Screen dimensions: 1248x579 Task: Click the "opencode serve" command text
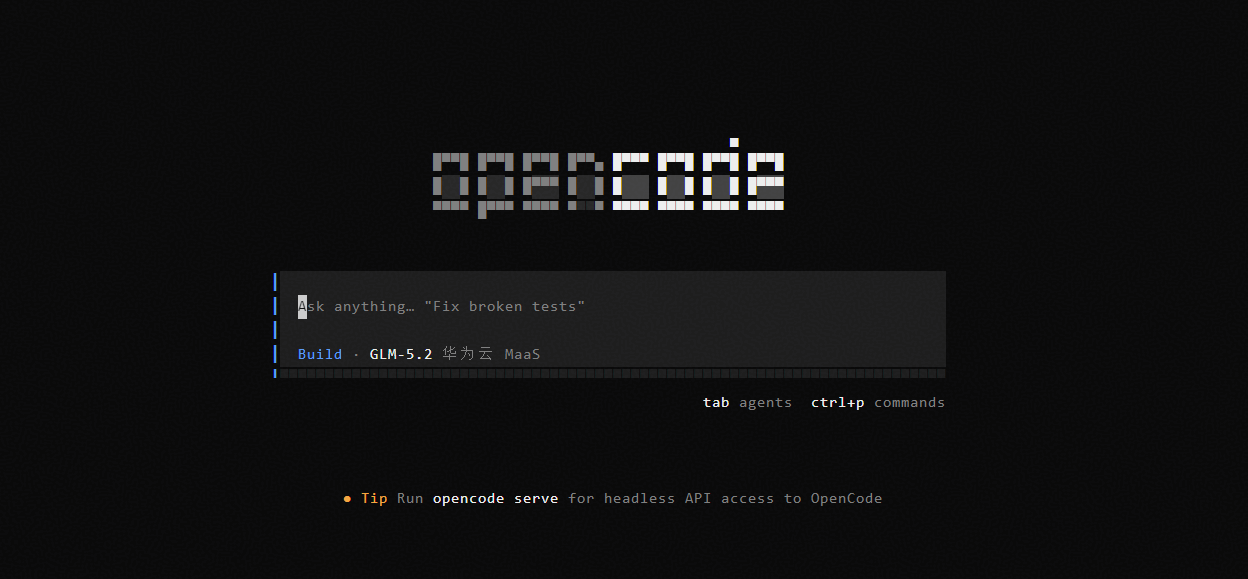coord(495,498)
